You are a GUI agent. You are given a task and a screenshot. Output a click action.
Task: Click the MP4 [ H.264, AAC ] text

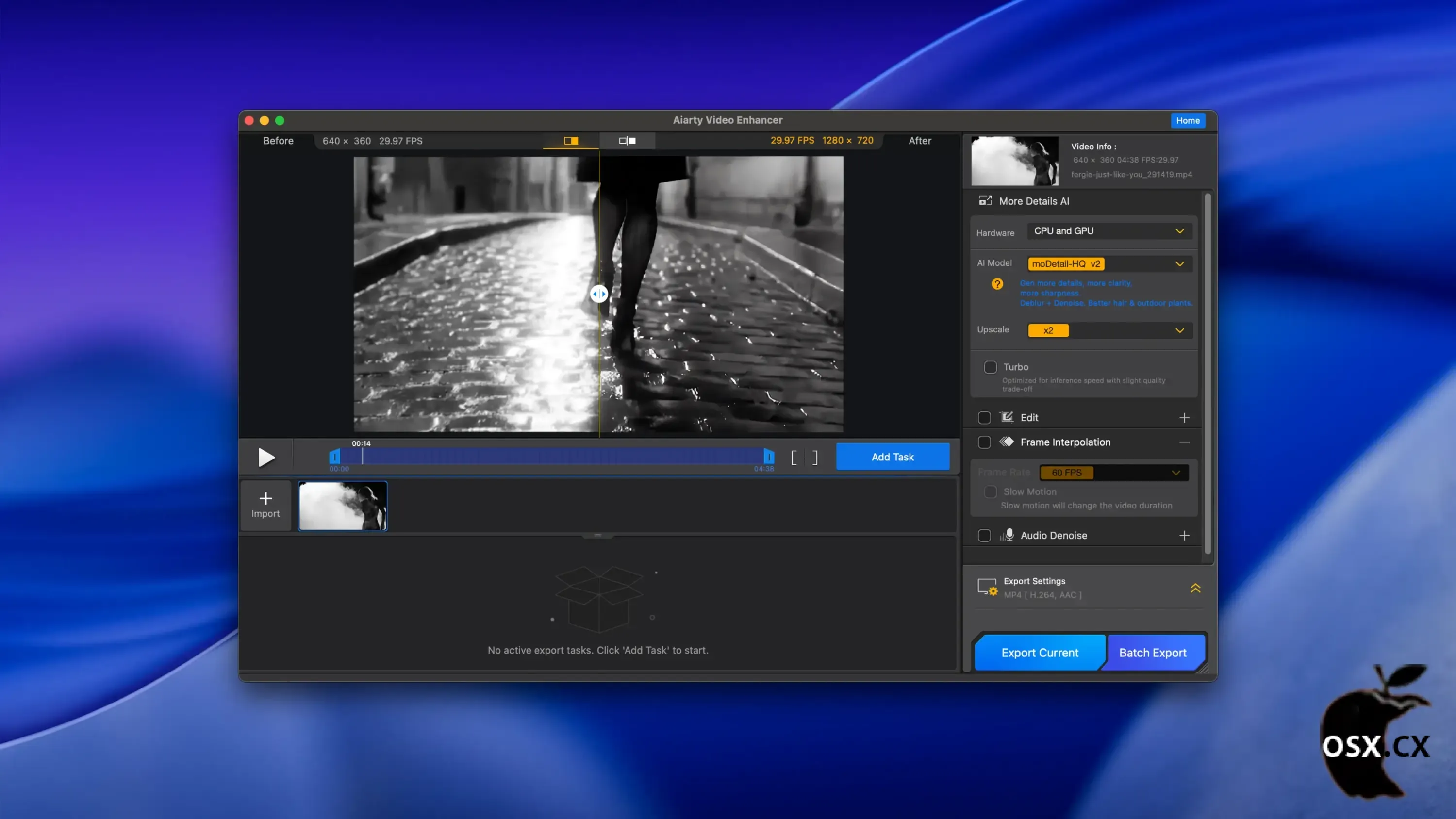(x=1043, y=595)
